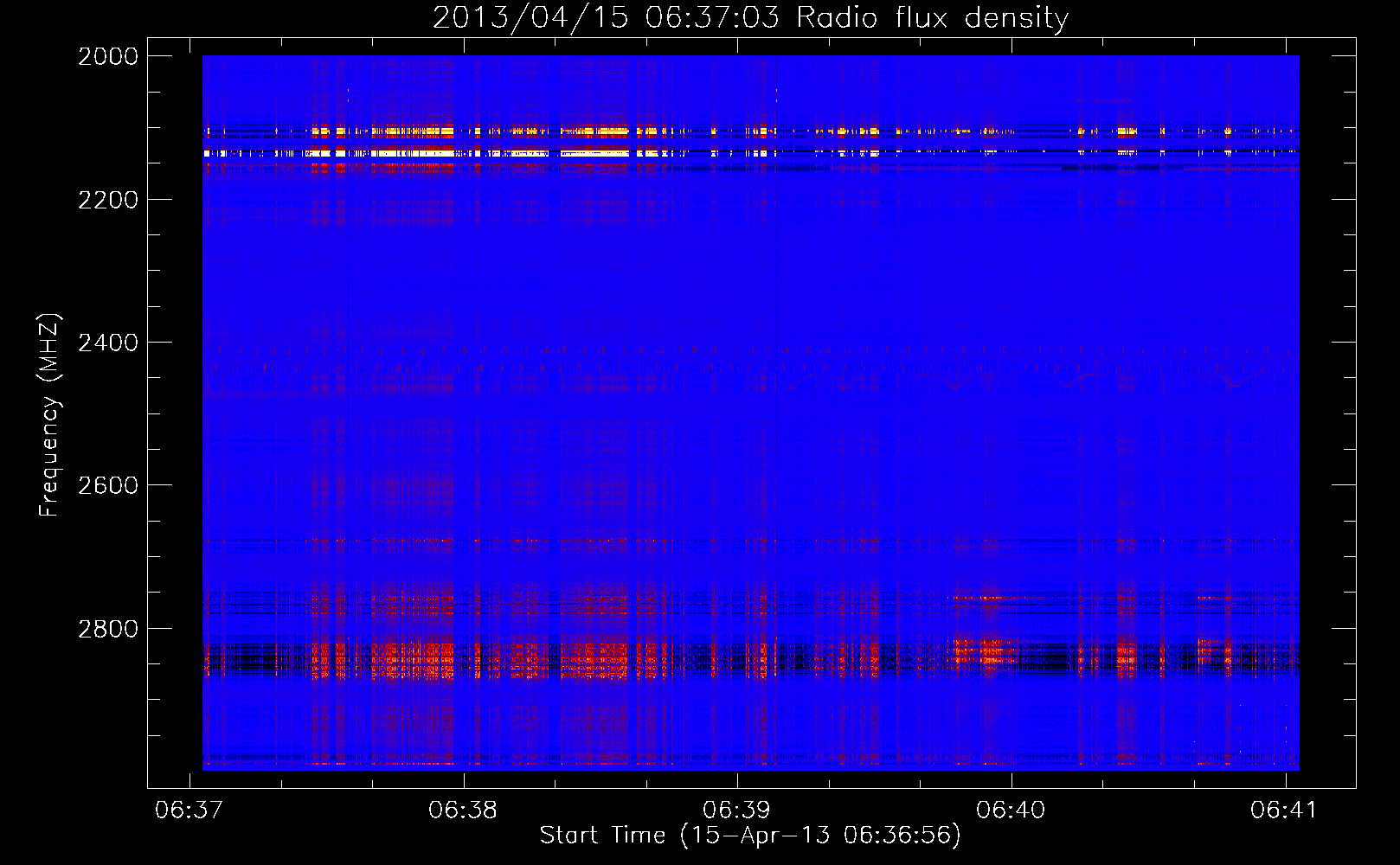Click the 06:41 time axis label
This screenshot has height=865, width=1400.
pyautogui.click(x=1284, y=810)
